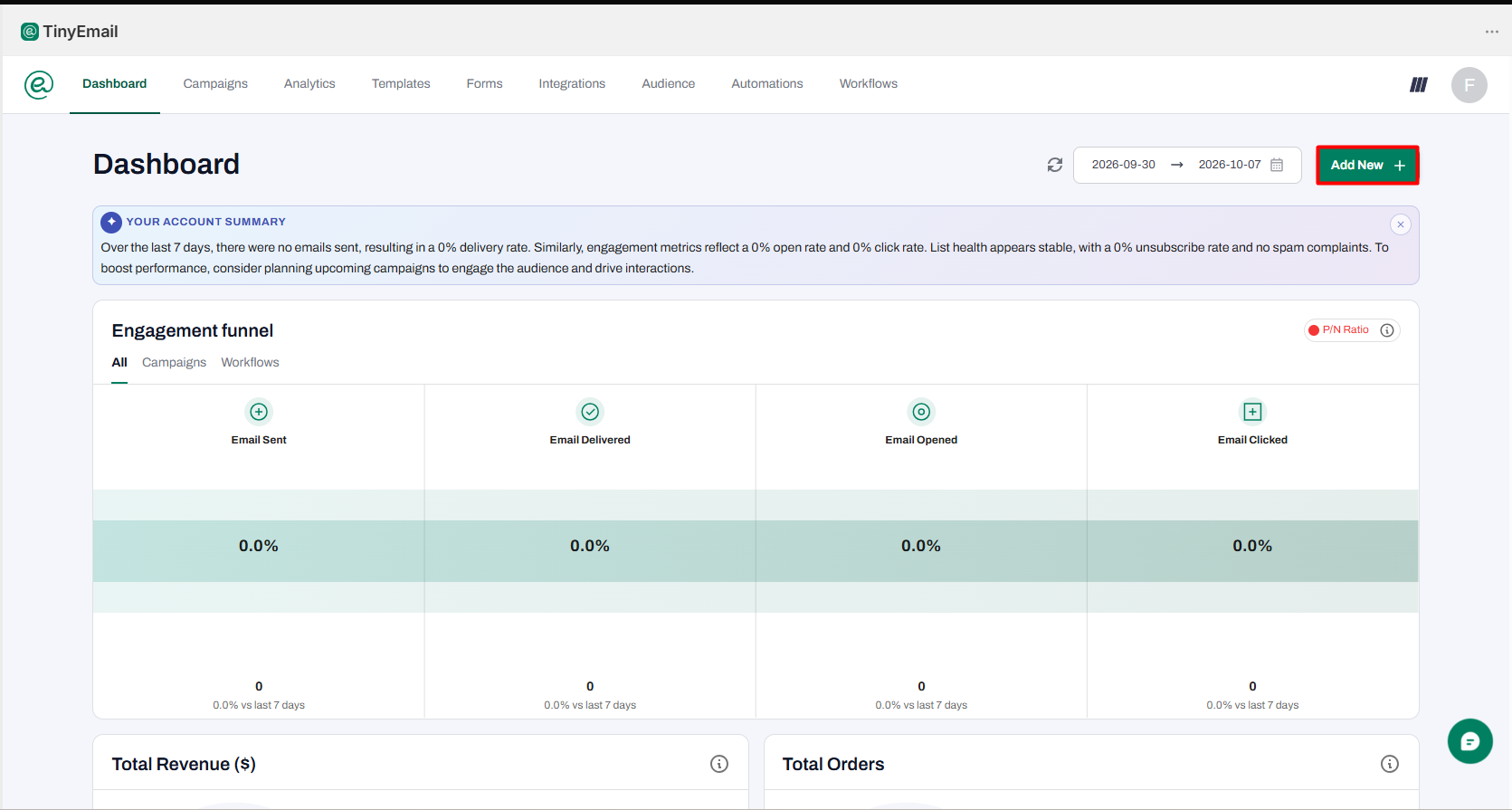Show Total Revenue info tooltip
Image resolution: width=1512 pixels, height=810 pixels.
coord(719,764)
